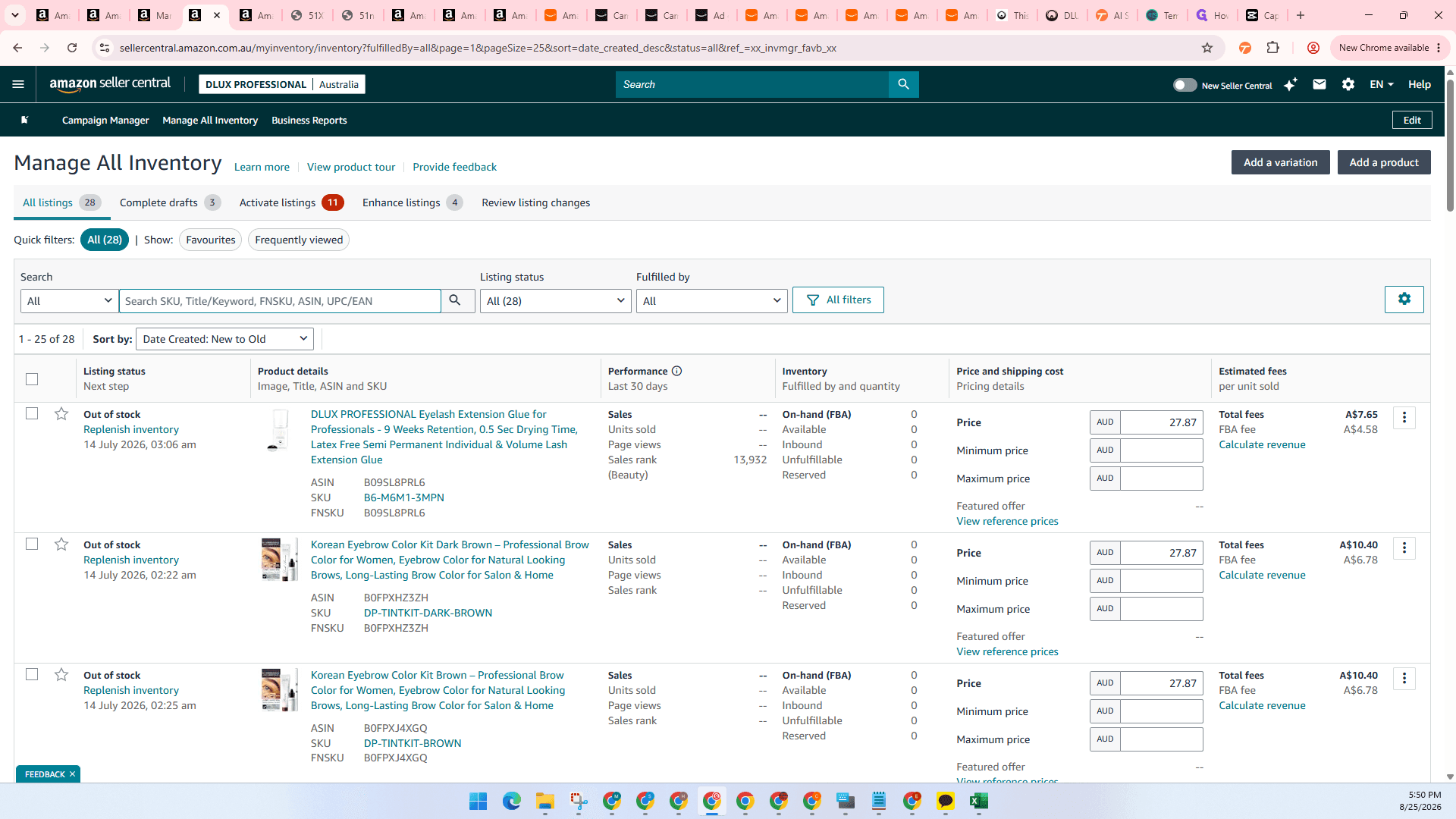Check the select-all listings checkbox

[32, 378]
